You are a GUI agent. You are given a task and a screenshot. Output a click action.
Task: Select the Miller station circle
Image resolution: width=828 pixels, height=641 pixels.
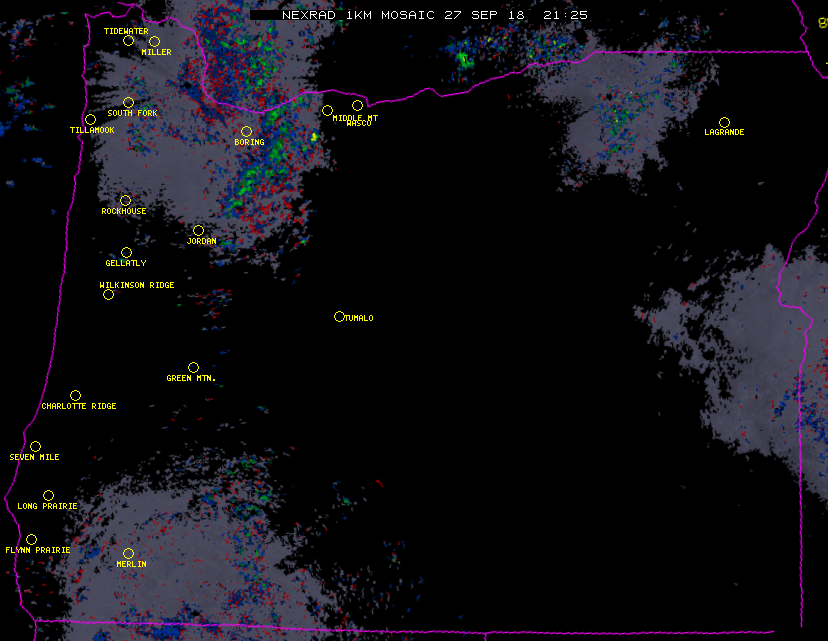tap(154, 41)
